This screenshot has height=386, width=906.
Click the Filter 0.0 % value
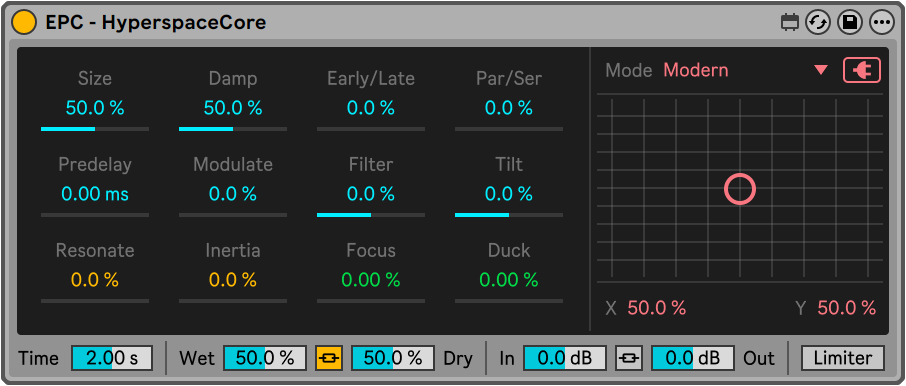pyautogui.click(x=371, y=194)
